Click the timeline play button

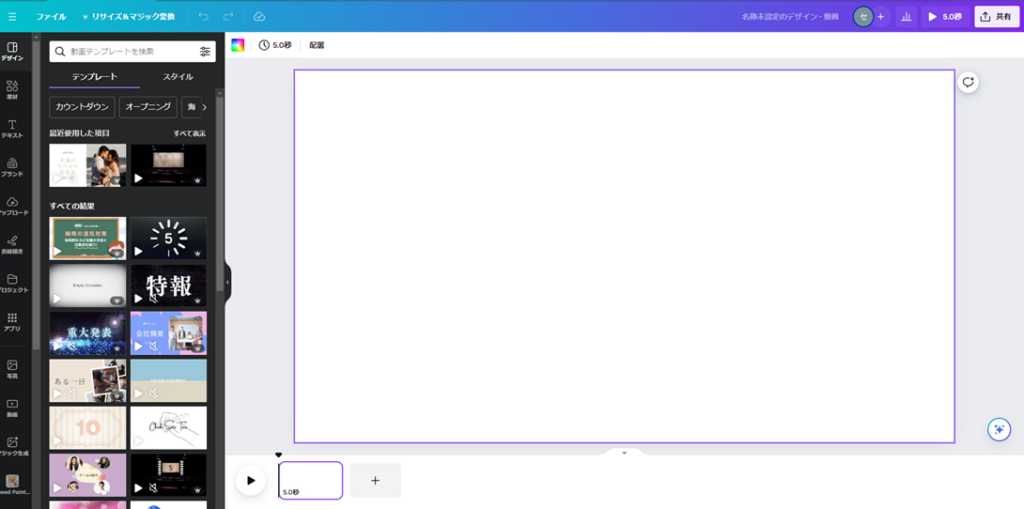pos(250,480)
